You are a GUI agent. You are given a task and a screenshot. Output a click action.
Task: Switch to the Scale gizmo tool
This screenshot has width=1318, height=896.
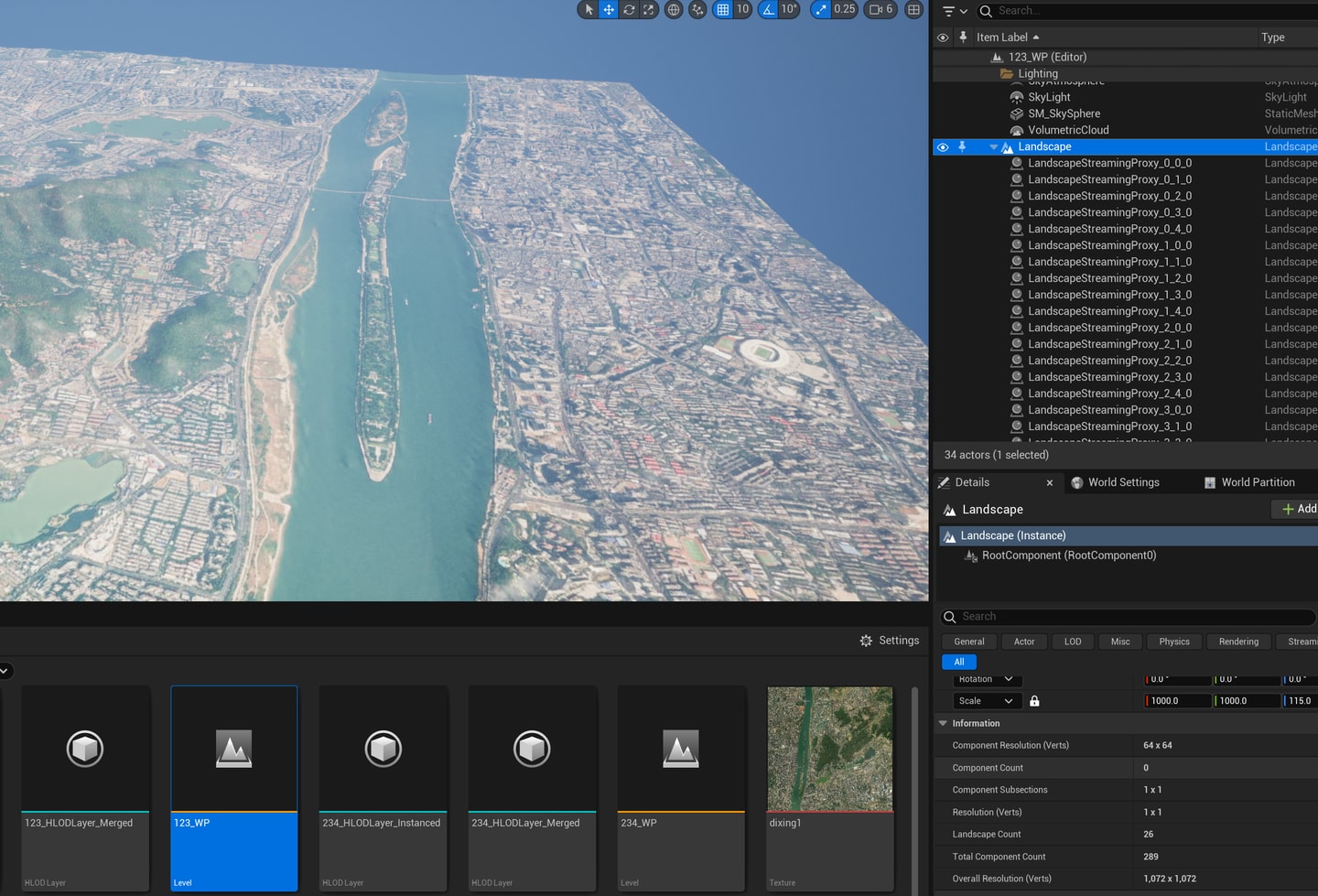(x=649, y=9)
